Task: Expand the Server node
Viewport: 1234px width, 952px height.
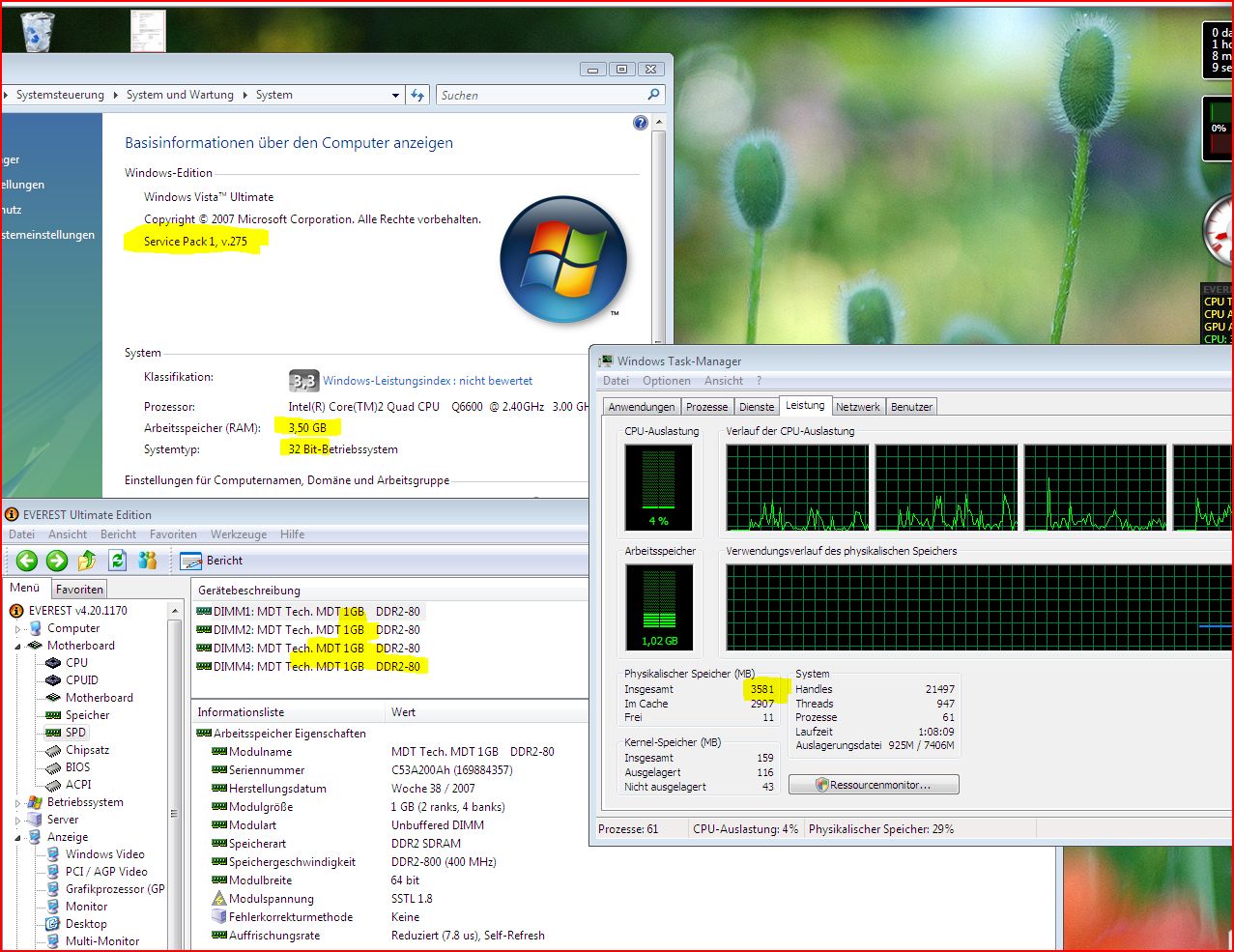Action: coord(17,821)
